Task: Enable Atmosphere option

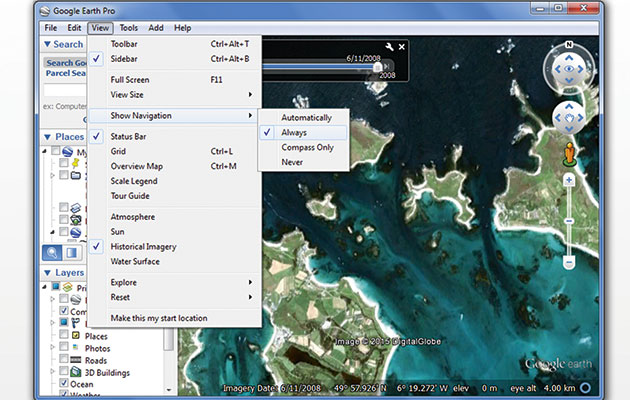Action: (175, 217)
